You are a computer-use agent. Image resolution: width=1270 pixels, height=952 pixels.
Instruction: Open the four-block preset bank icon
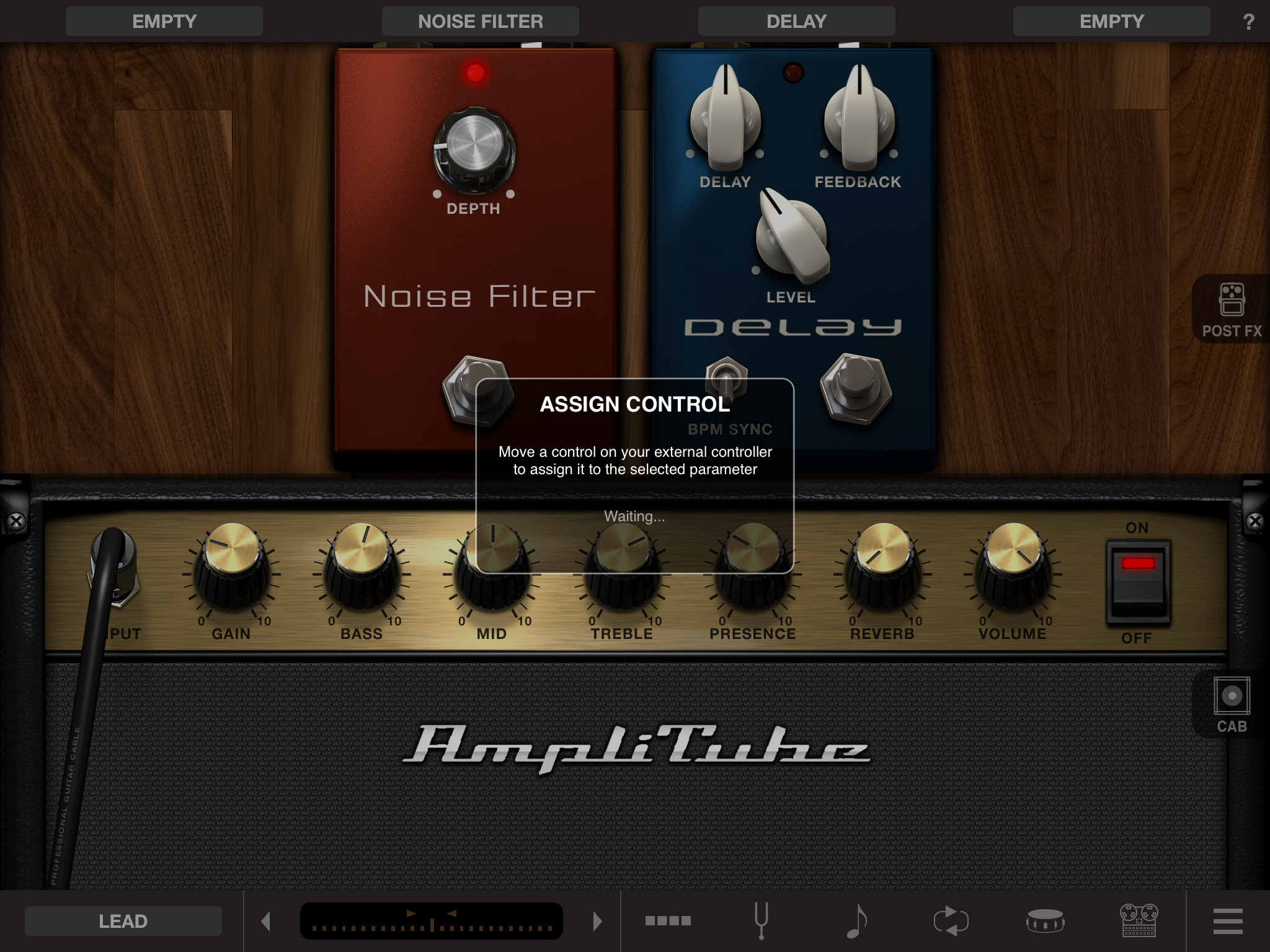(668, 920)
